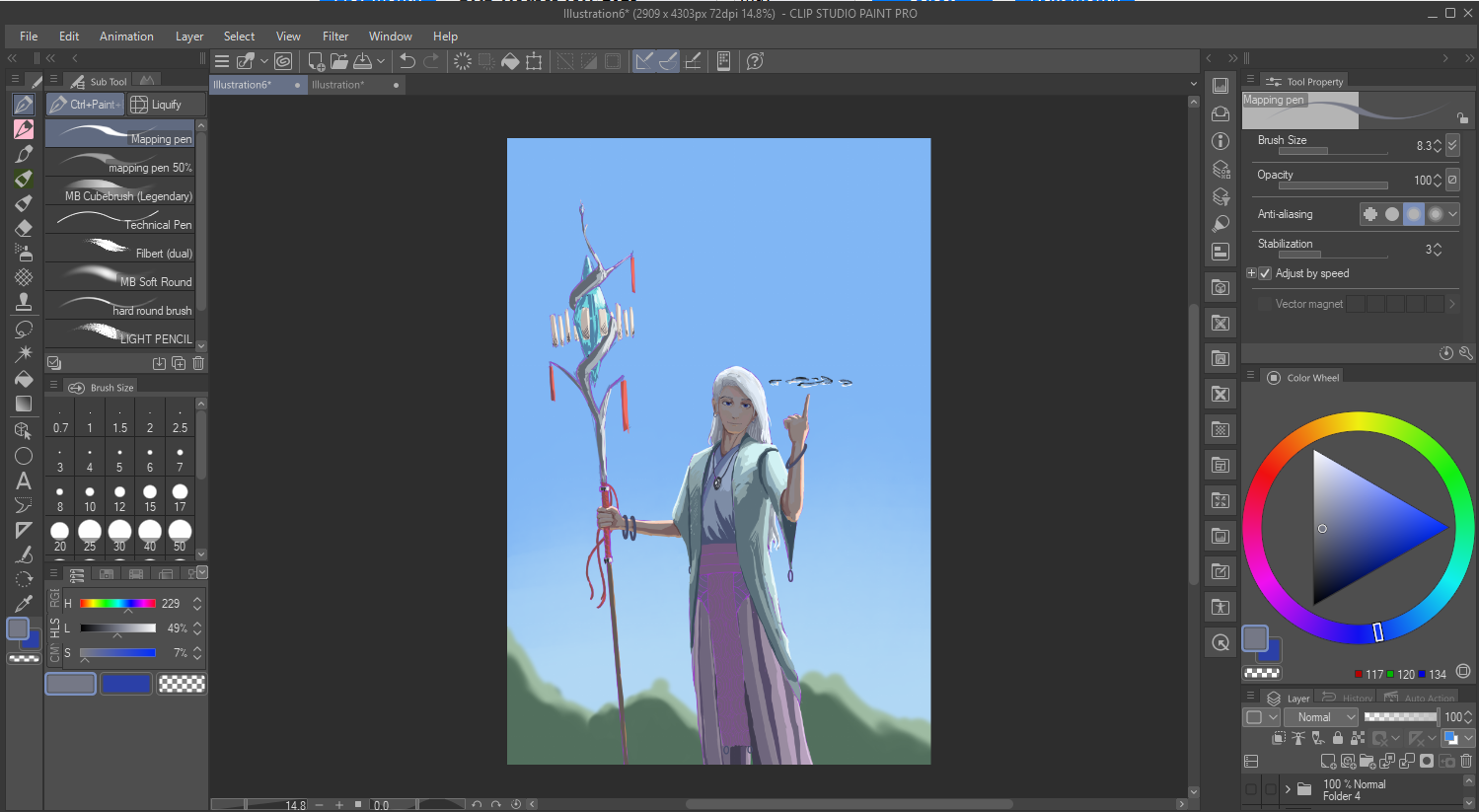1479x812 pixels.
Task: Choose the Lasso selection tool
Action: pos(24,329)
